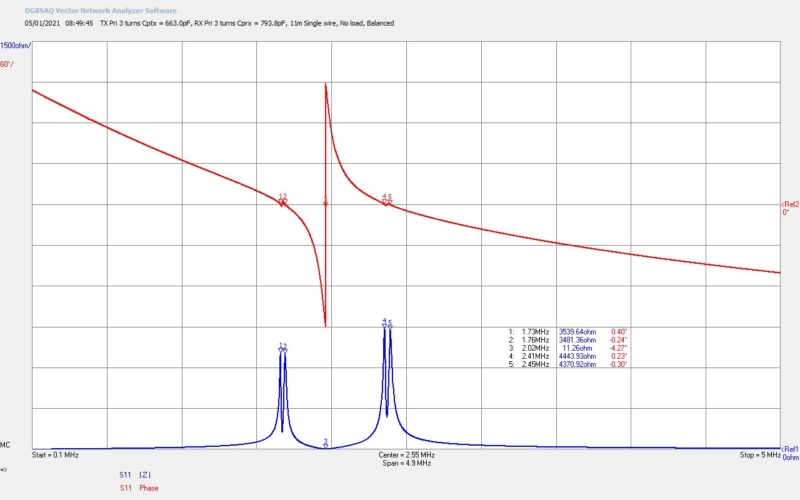800x500 pixels.
Task: Select marker 3 on the red phase trace
Action: coord(326,203)
